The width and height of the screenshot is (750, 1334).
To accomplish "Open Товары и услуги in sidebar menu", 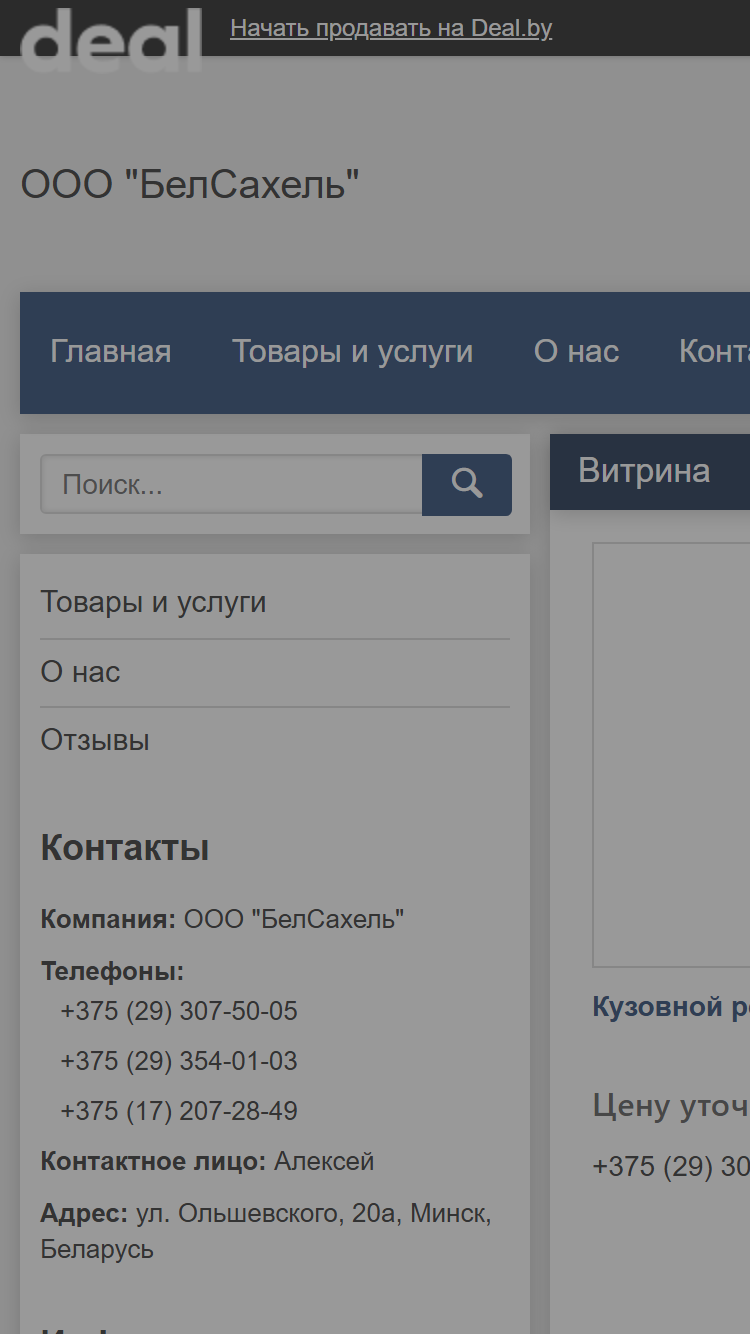I will (x=153, y=602).
